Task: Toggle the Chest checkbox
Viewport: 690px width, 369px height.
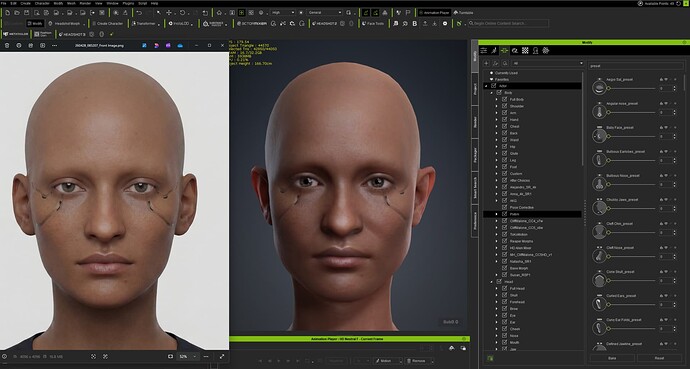Action: point(504,126)
